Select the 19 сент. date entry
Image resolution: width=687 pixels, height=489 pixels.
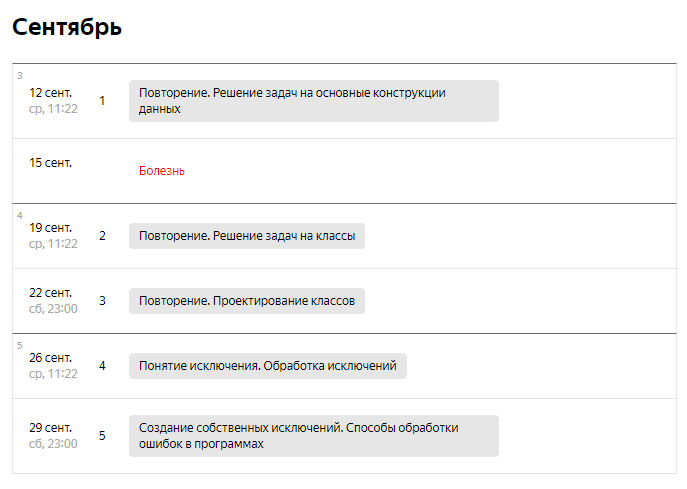[x=53, y=236]
